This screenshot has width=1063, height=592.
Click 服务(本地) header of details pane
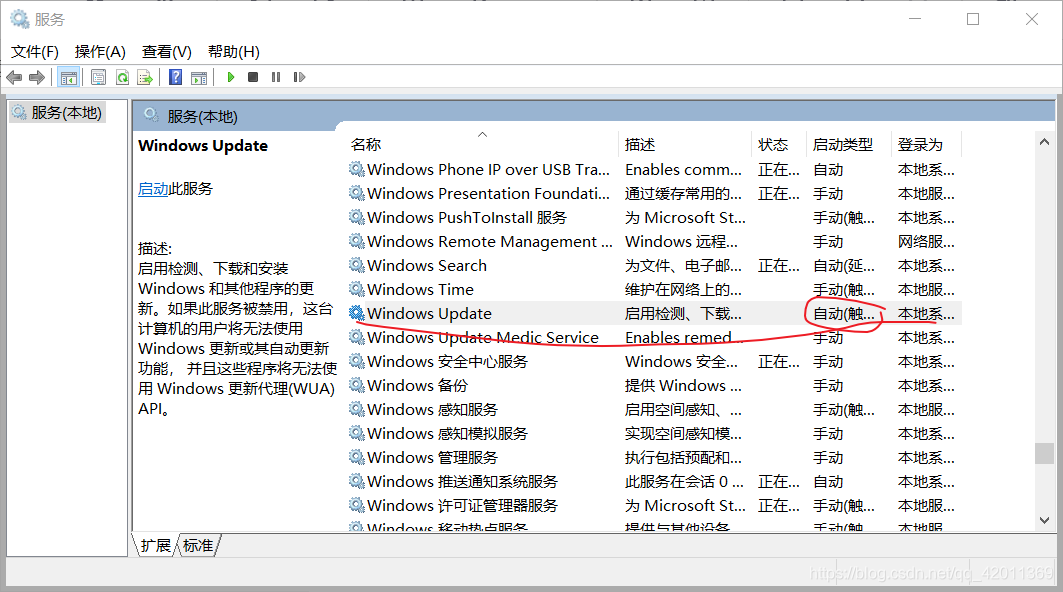202,117
